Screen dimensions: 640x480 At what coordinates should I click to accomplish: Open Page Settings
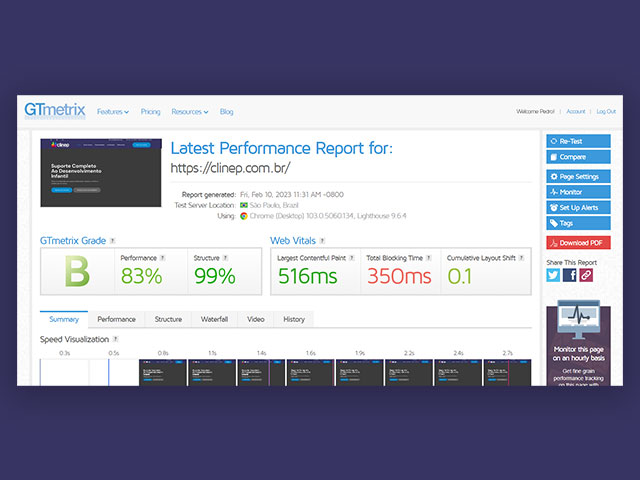coord(578,176)
